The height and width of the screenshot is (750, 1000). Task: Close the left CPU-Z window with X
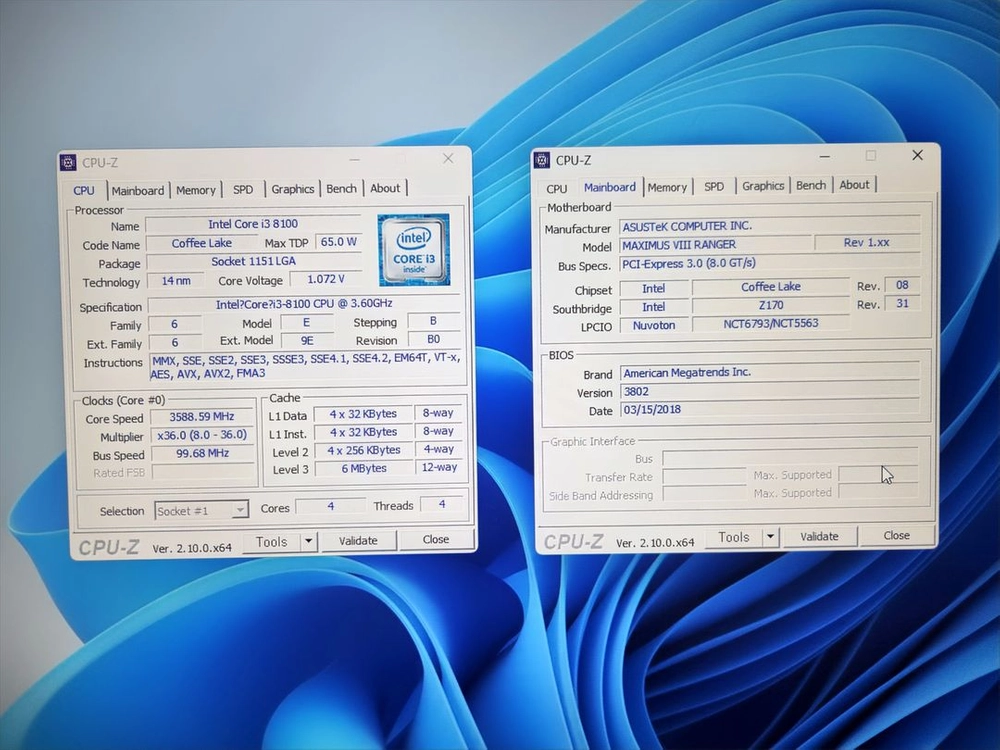click(448, 158)
